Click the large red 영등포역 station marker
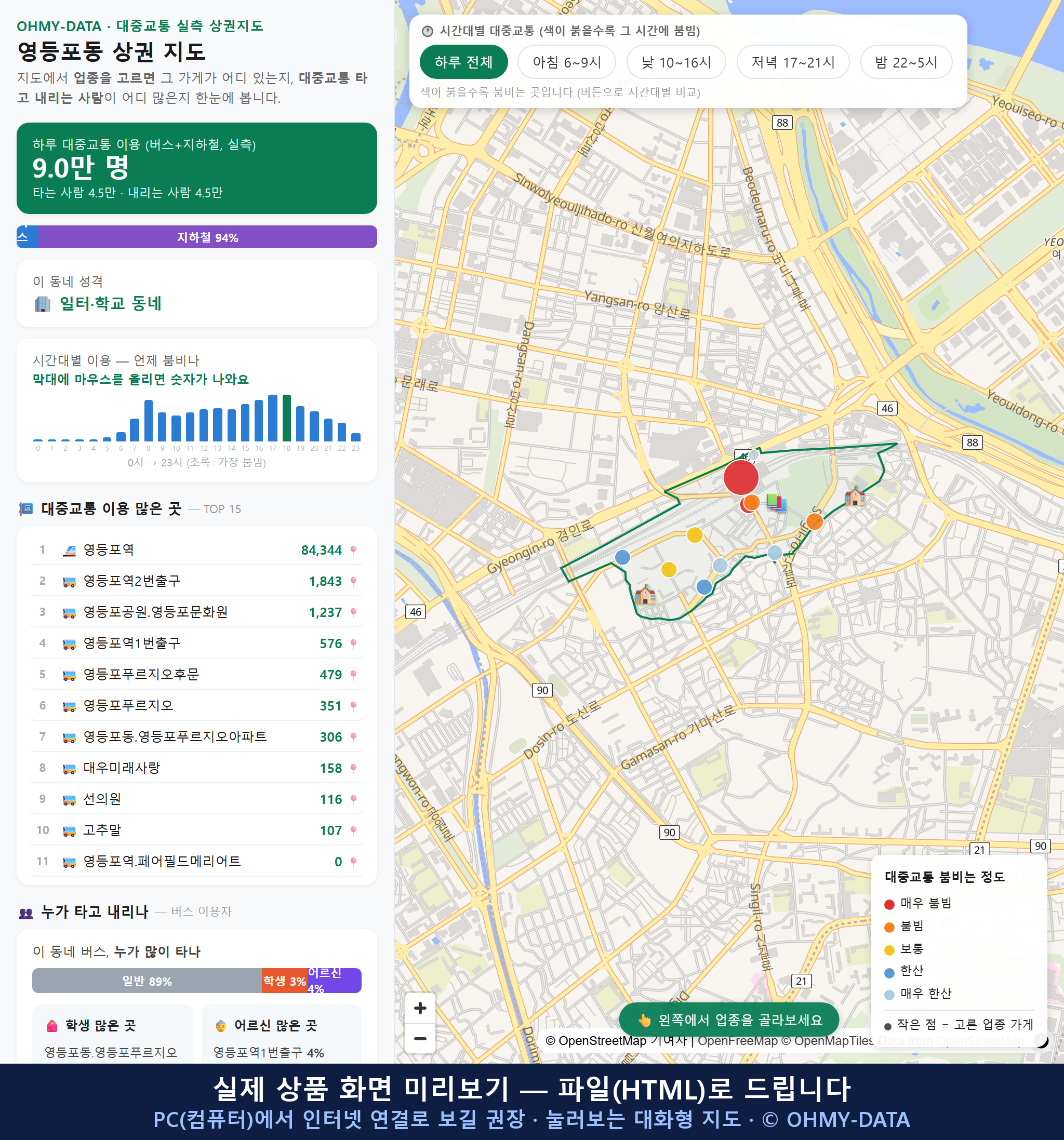The height and width of the screenshot is (1140, 1064). point(740,477)
